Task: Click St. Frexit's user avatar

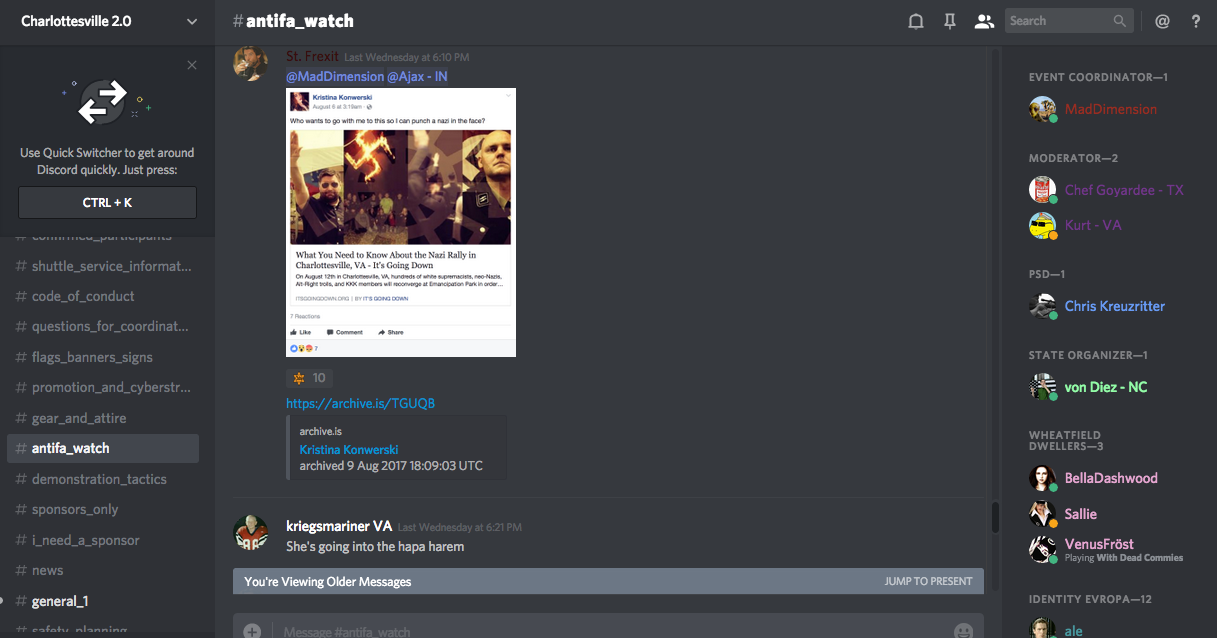Action: coord(250,63)
